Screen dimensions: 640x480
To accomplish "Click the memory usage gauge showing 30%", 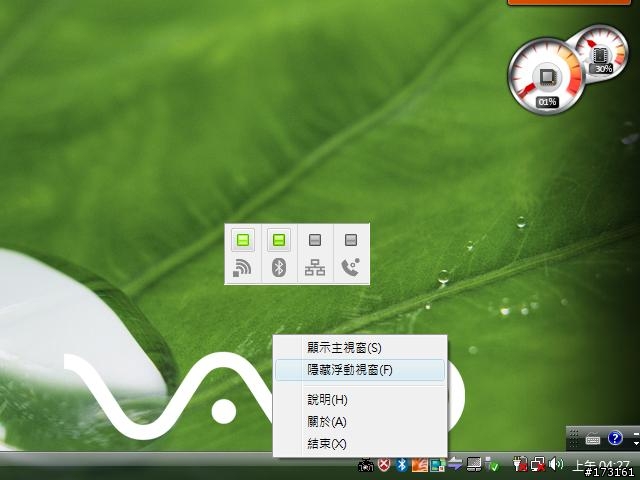I will [602, 54].
